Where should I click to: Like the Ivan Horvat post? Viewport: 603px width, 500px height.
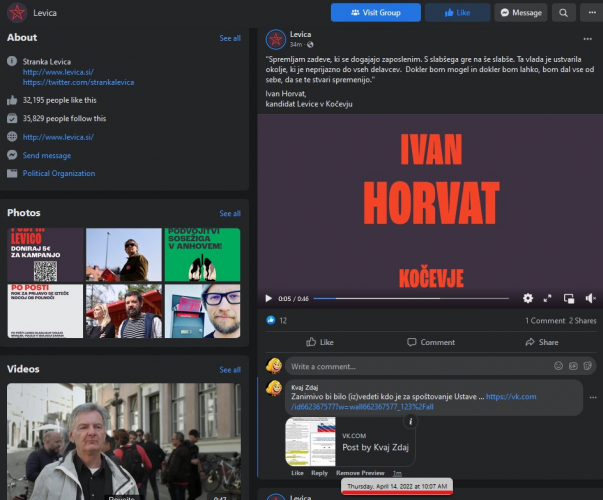point(320,342)
